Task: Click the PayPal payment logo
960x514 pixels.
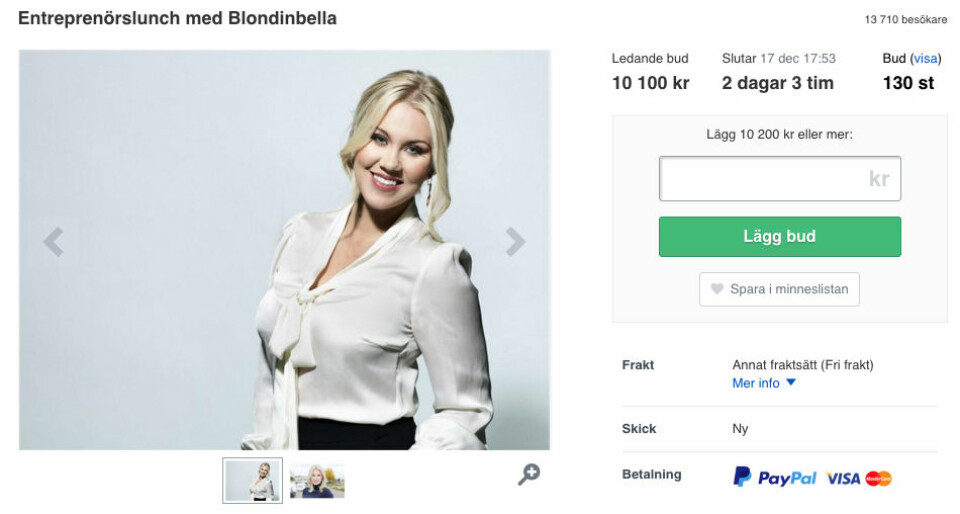Action: [x=775, y=478]
